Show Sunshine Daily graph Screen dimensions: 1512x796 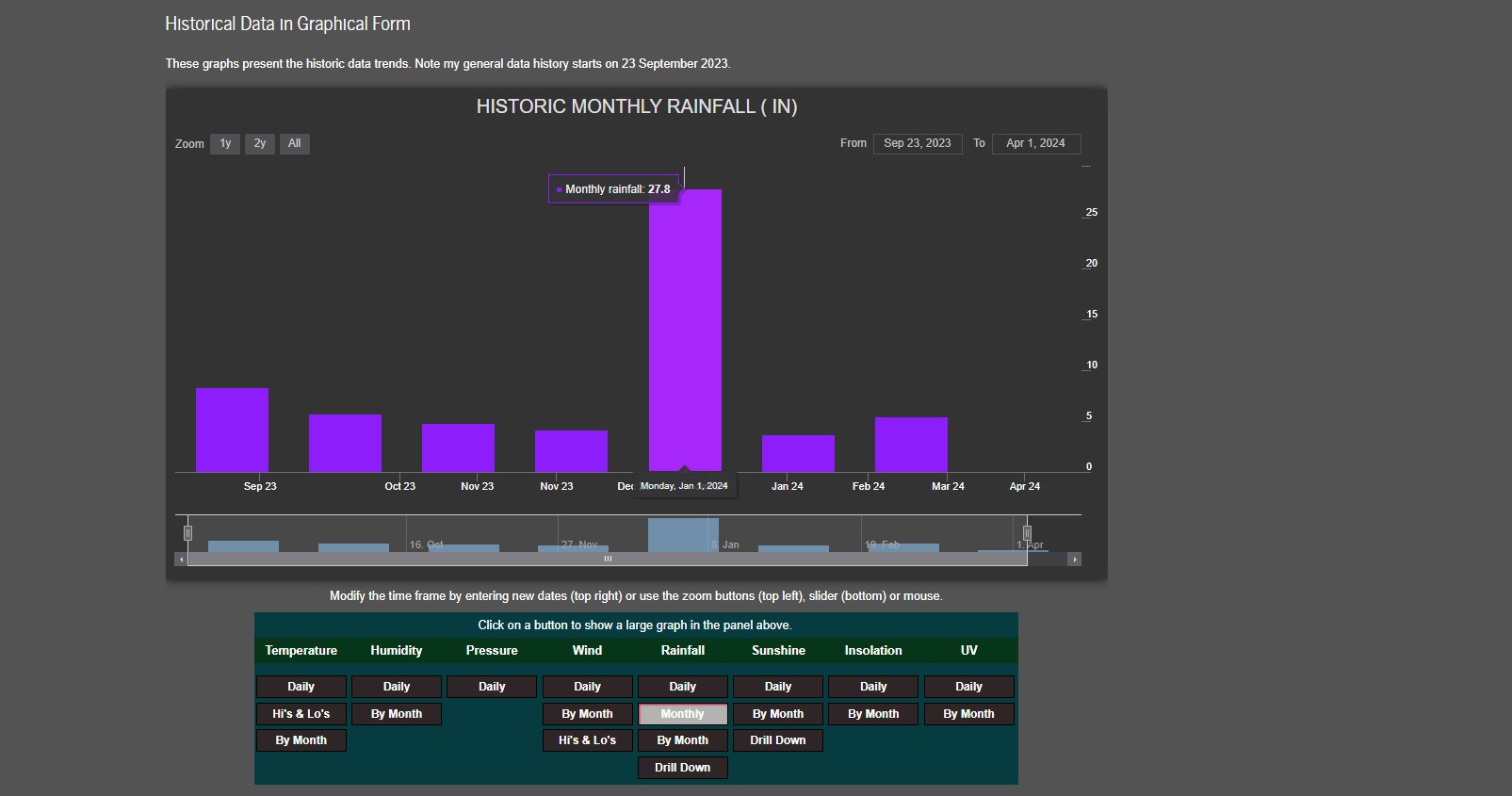point(778,687)
